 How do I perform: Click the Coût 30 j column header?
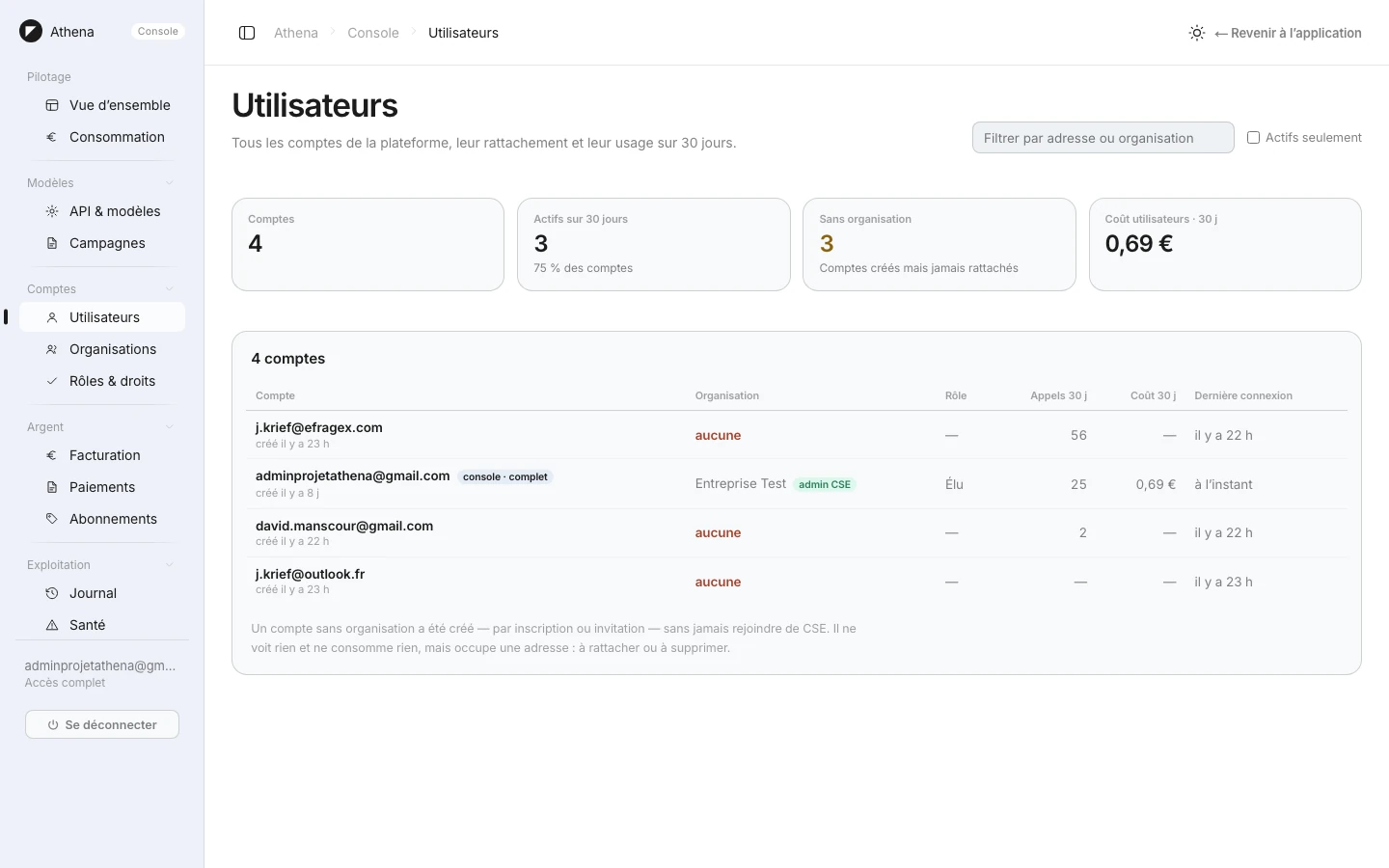click(x=1153, y=395)
